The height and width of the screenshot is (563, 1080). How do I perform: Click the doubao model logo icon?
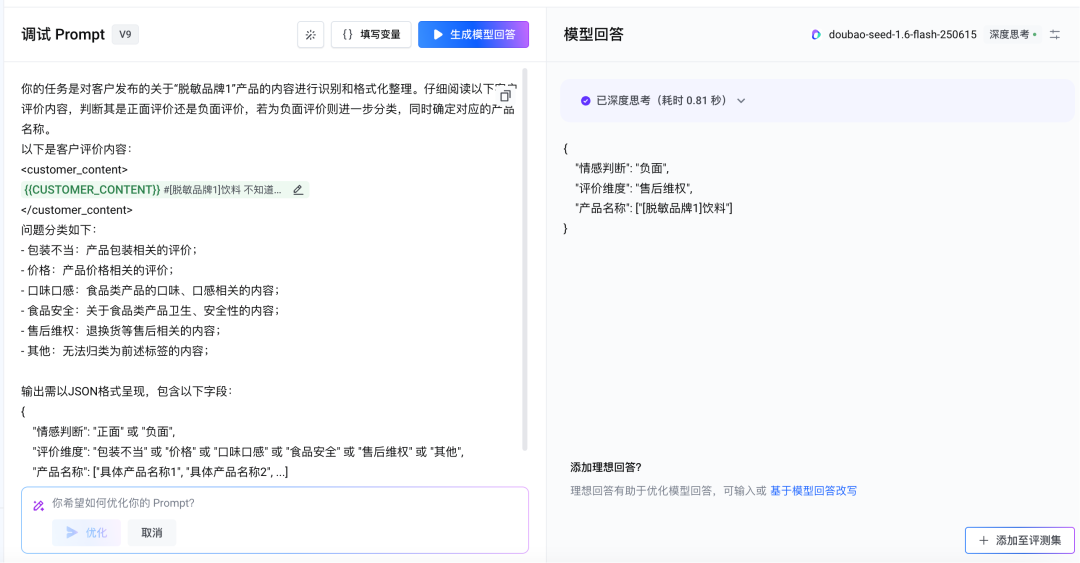817,35
